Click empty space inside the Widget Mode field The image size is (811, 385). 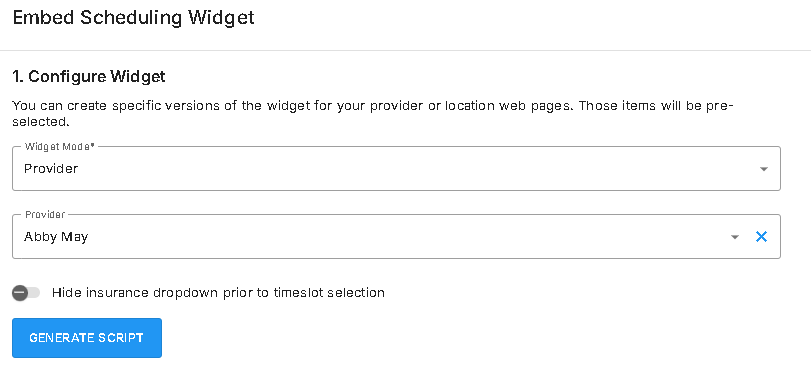pyautogui.click(x=414, y=169)
